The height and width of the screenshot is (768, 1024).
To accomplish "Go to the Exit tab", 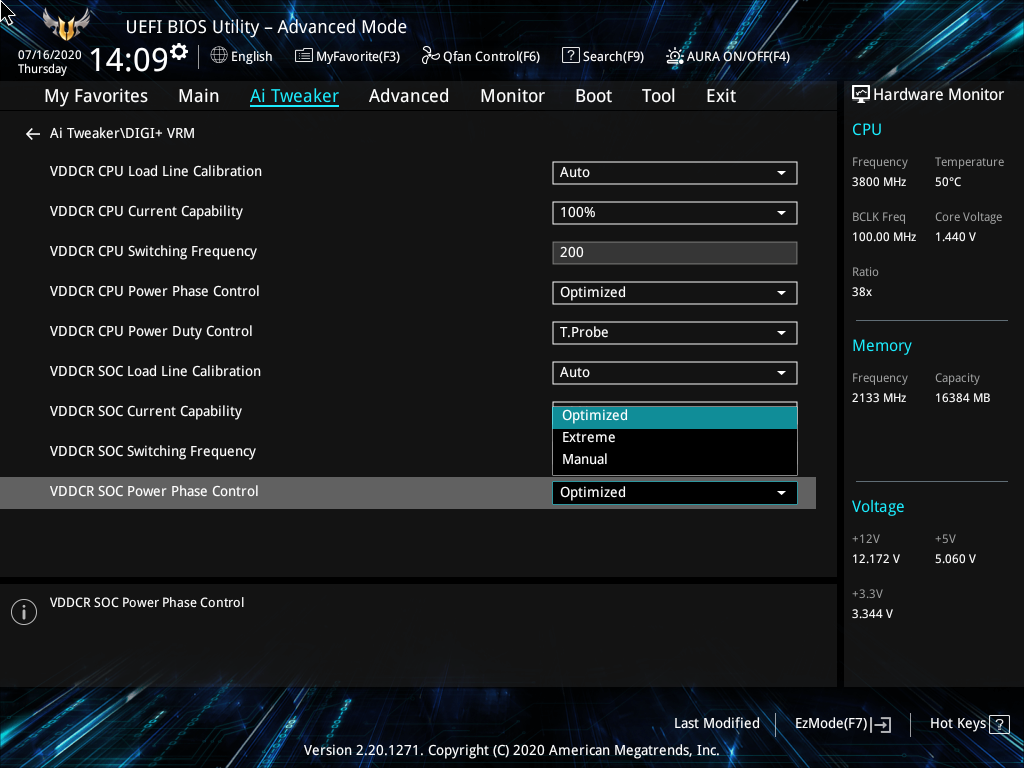I will (x=721, y=96).
